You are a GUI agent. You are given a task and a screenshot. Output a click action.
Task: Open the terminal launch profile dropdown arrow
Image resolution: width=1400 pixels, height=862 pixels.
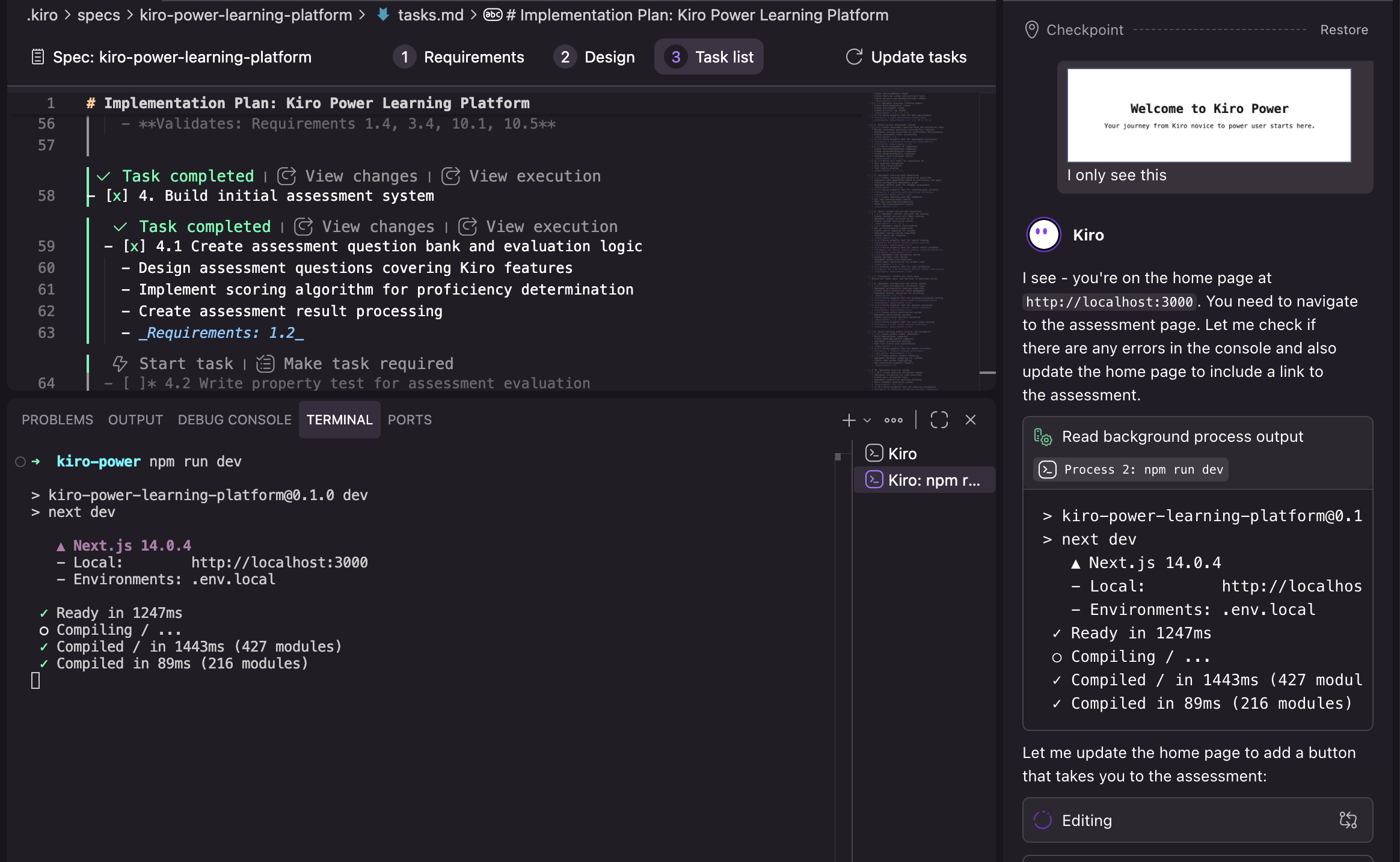coord(867,420)
